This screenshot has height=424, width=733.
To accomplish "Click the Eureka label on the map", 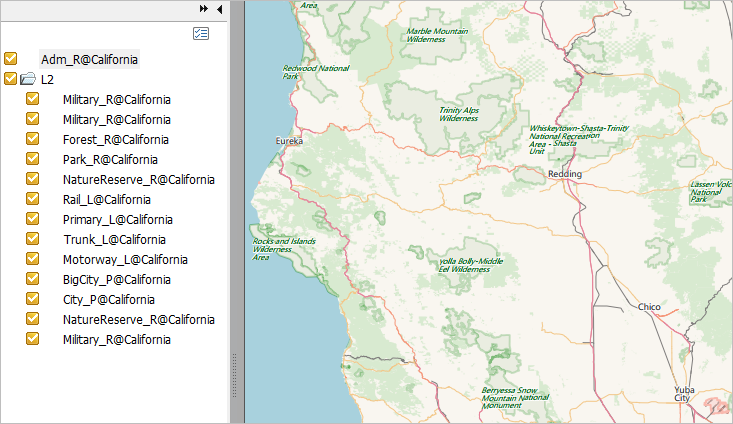I will pos(289,141).
